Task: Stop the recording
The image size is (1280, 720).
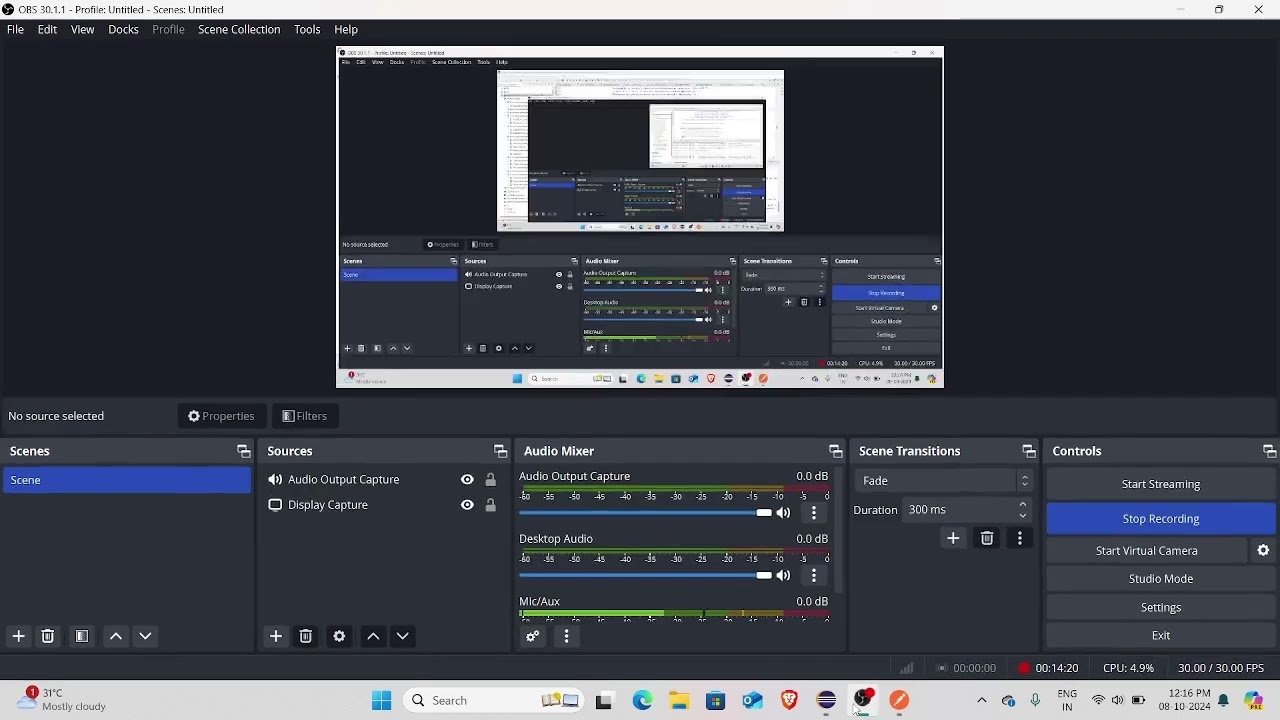Action: pyautogui.click(x=1160, y=519)
